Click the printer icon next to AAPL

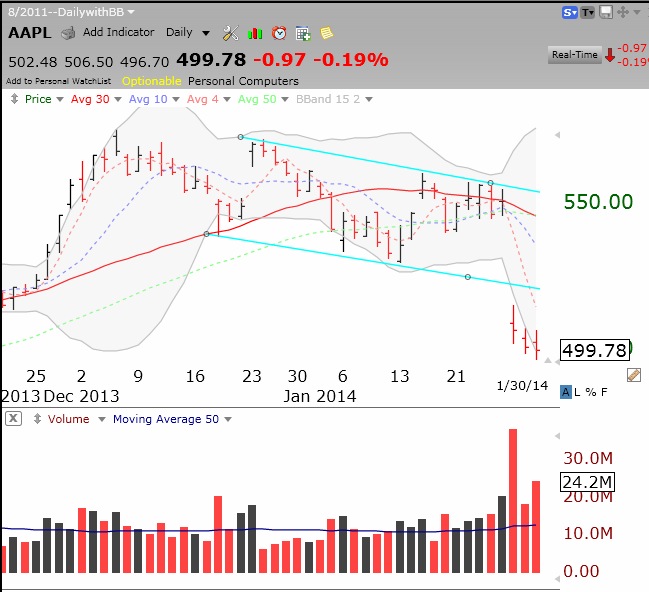(x=68, y=33)
